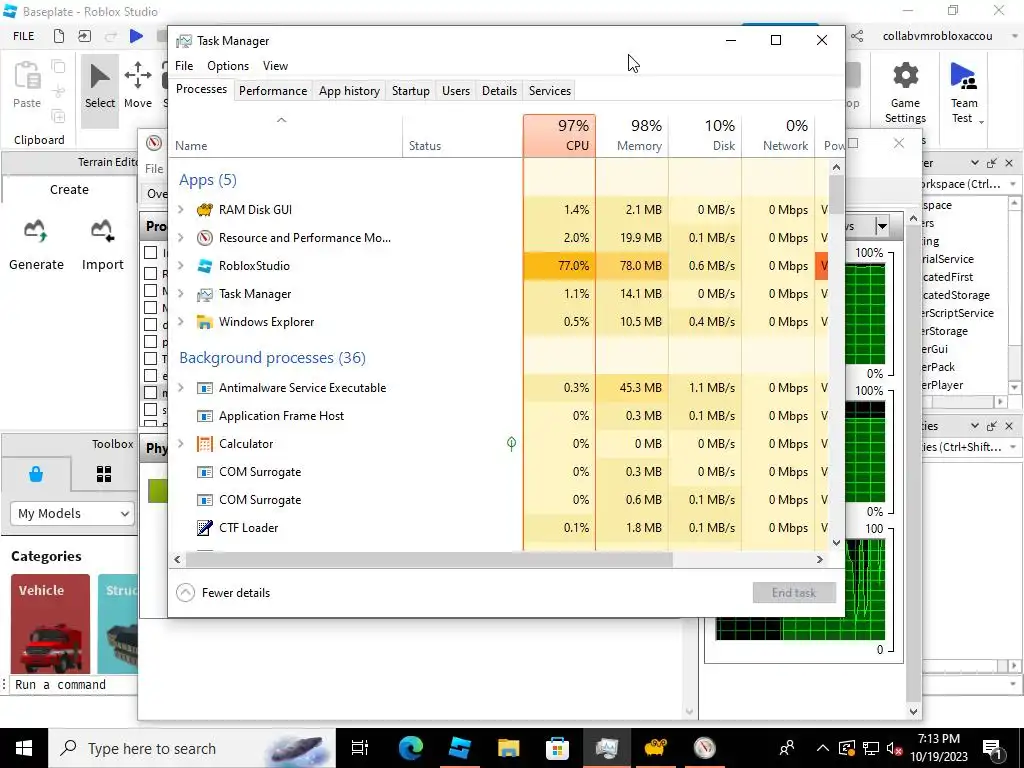Screen dimensions: 1024x768
Task: Switch to the Services tab
Action: (550, 91)
